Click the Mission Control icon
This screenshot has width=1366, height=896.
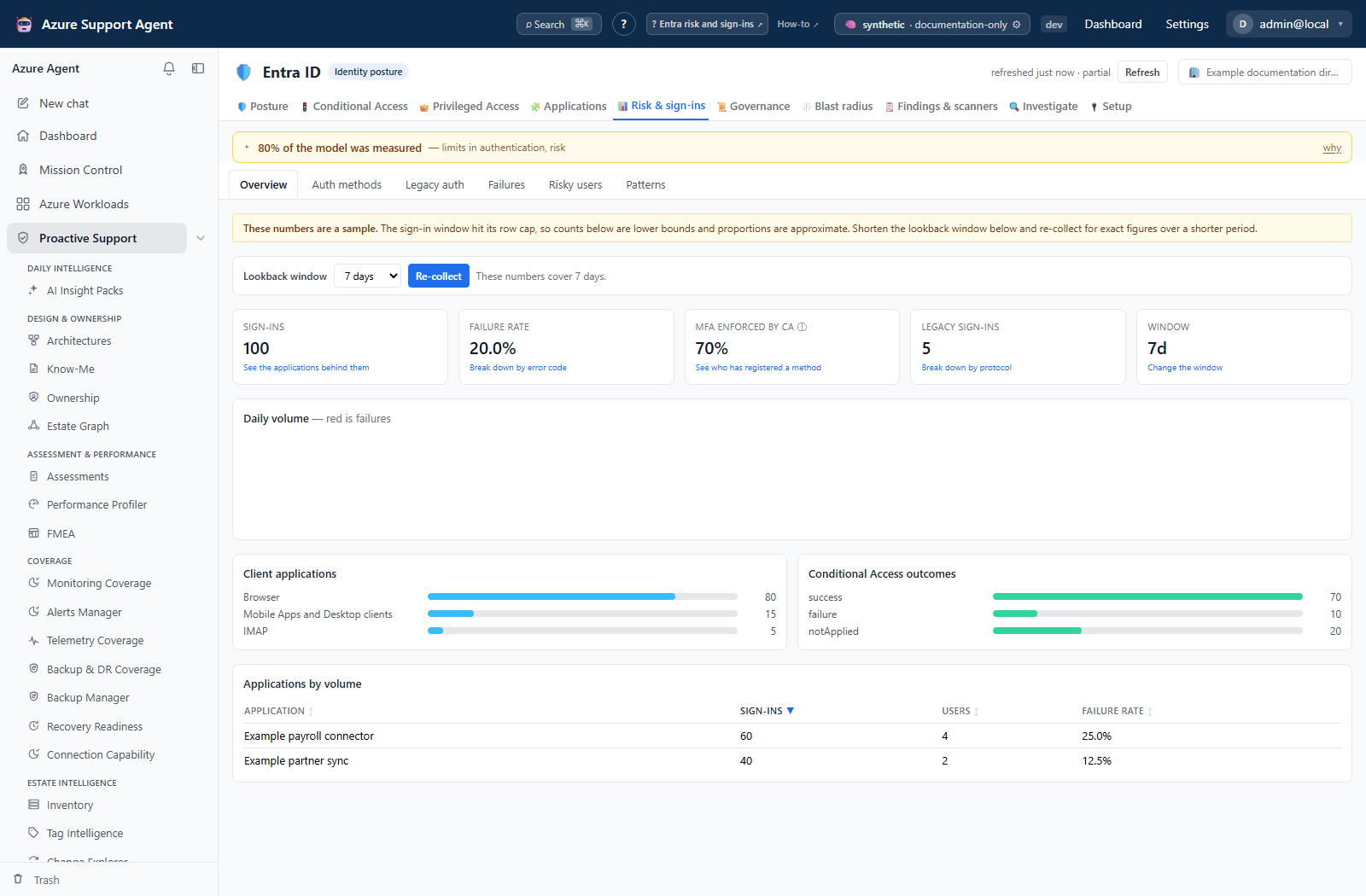point(23,170)
